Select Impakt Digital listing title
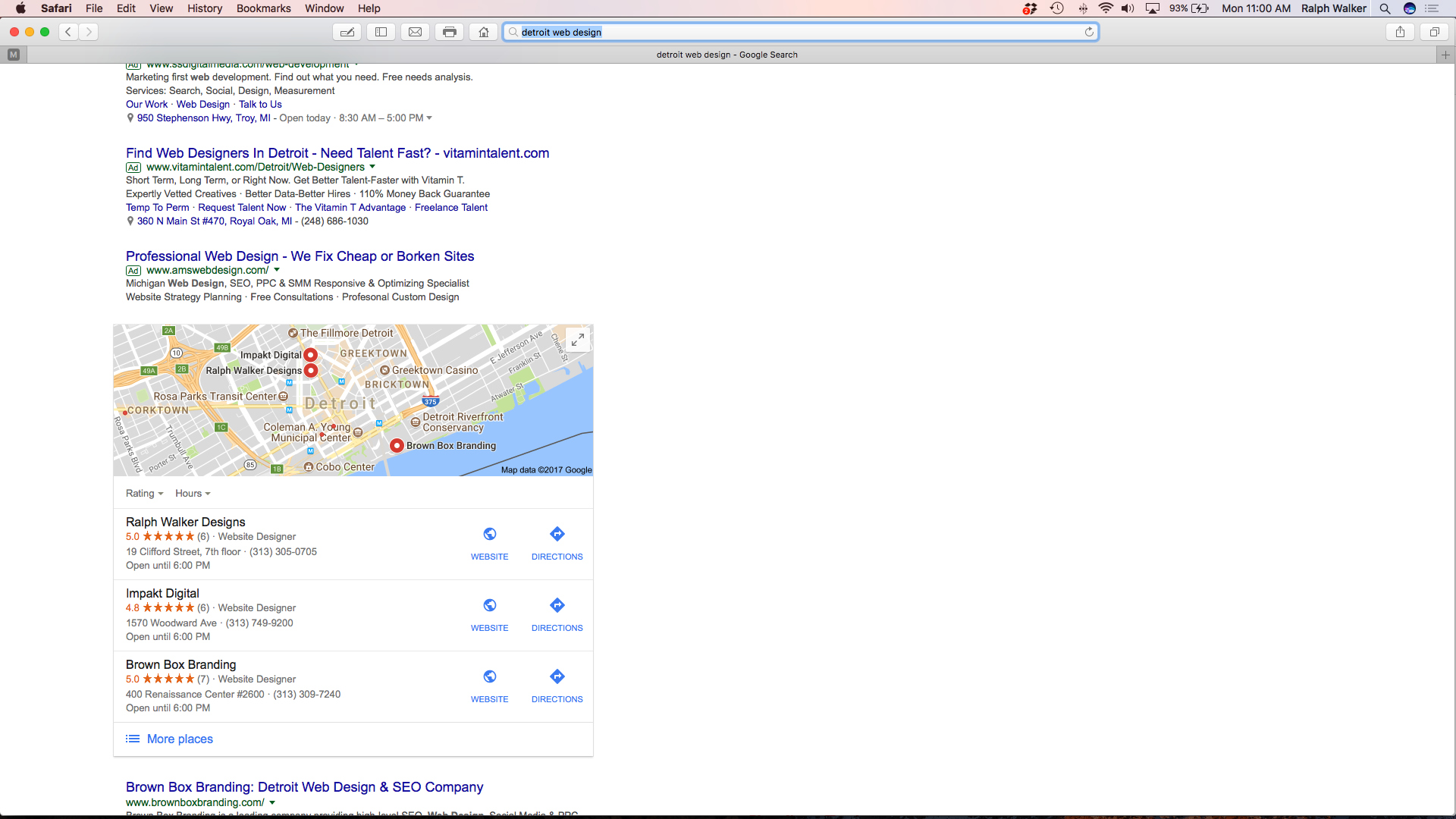 (x=162, y=593)
